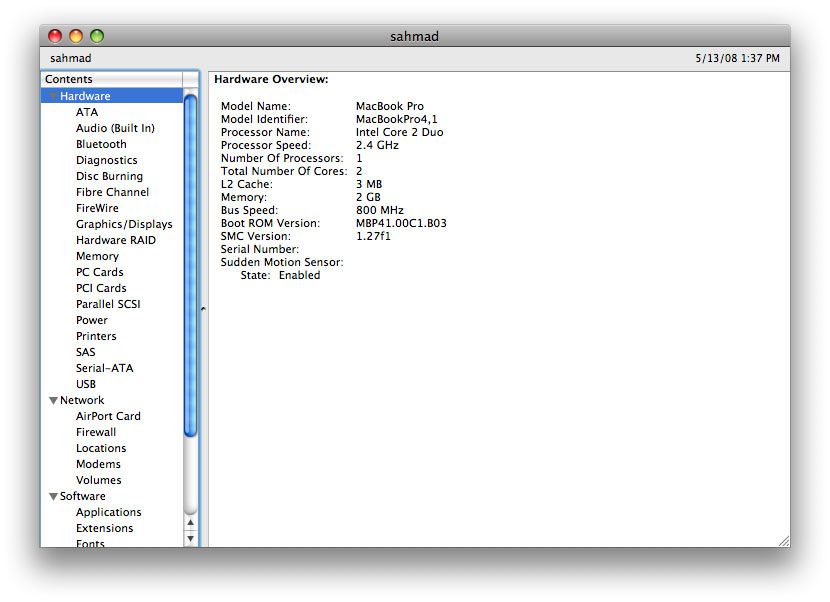The width and height of the screenshot is (830, 602).
Task: Select SAS entry
Action: [x=85, y=352]
